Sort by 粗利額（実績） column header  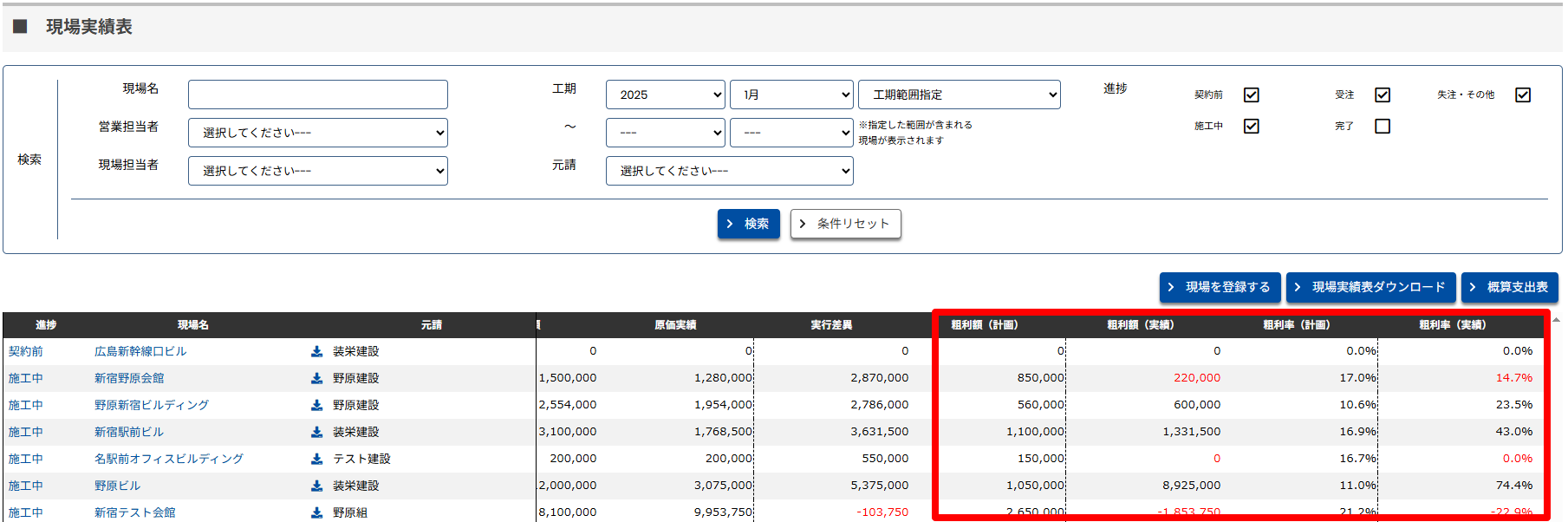1140,325
